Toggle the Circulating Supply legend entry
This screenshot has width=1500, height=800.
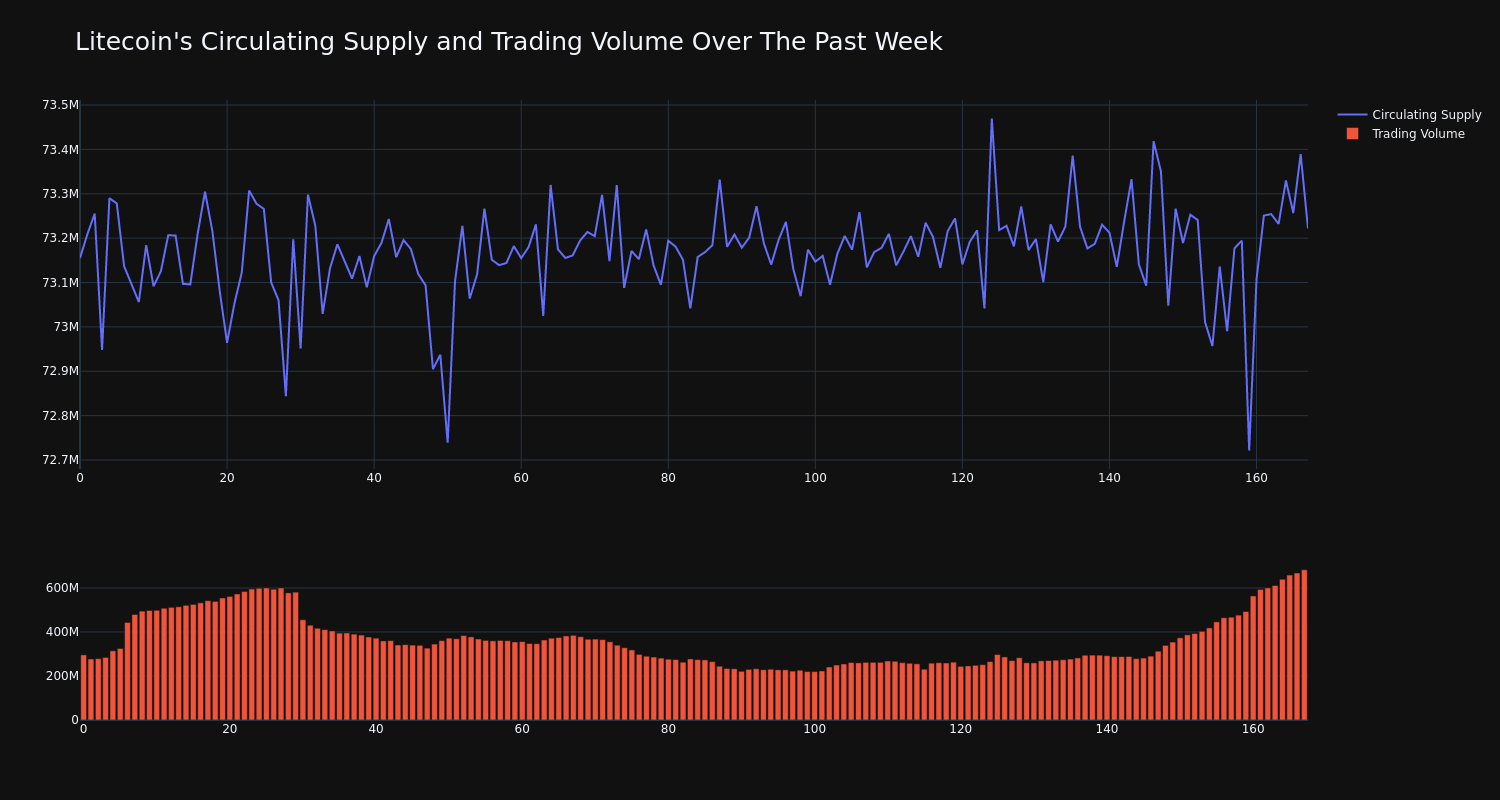pos(1409,115)
